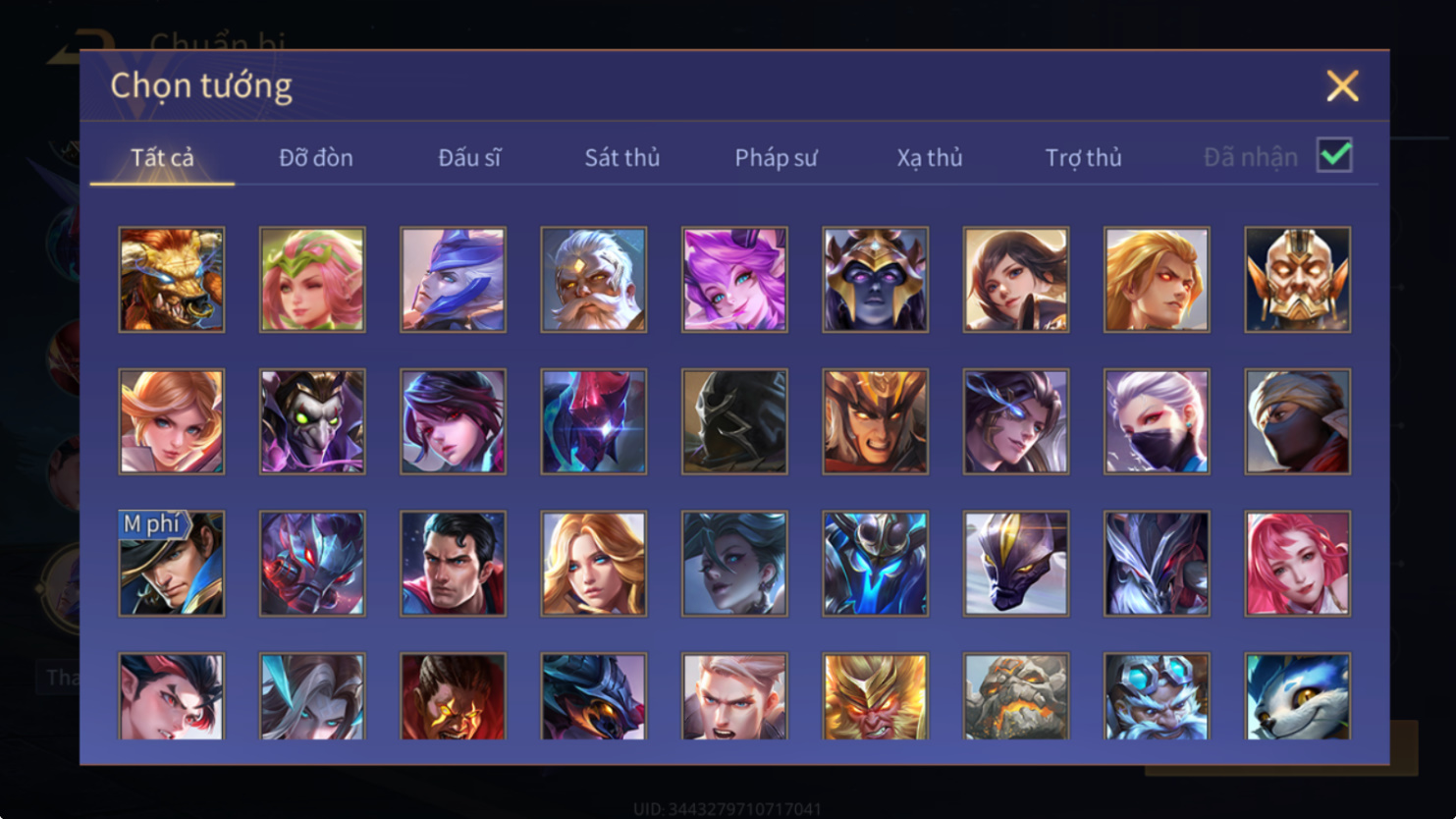Select the masked silver-haired ninja hero
Screen dimensions: 1456x819
click(x=1157, y=422)
